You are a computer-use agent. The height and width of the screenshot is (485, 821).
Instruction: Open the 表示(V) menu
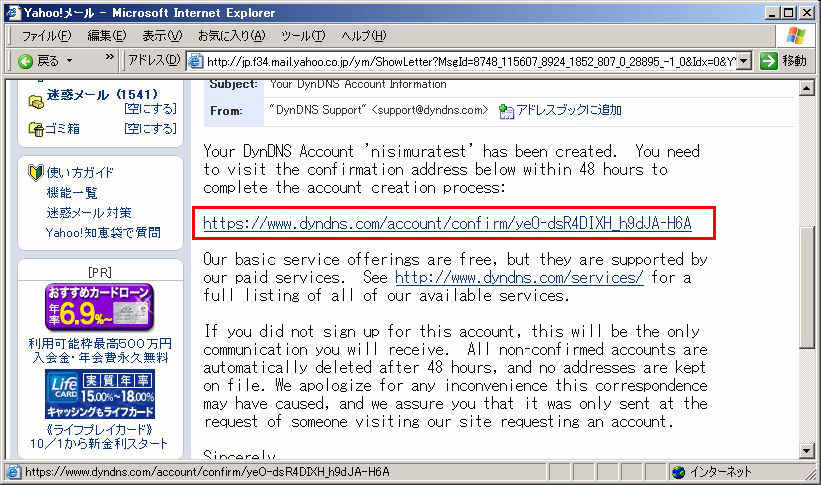pyautogui.click(x=162, y=36)
